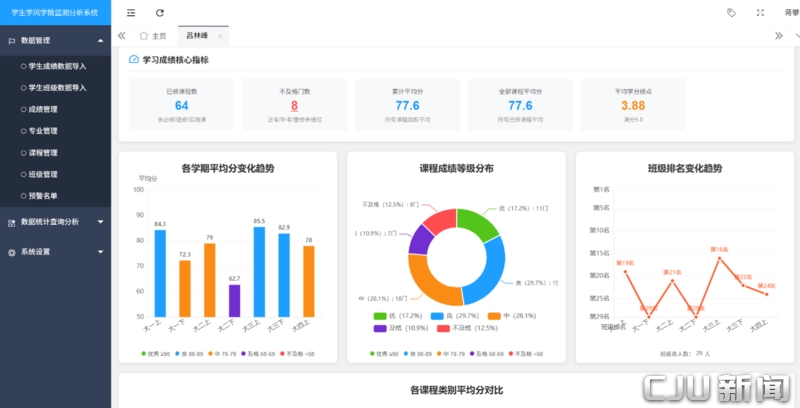Toggle the sidebar collapse hamburger icon
800x408 pixels.
(x=131, y=13)
